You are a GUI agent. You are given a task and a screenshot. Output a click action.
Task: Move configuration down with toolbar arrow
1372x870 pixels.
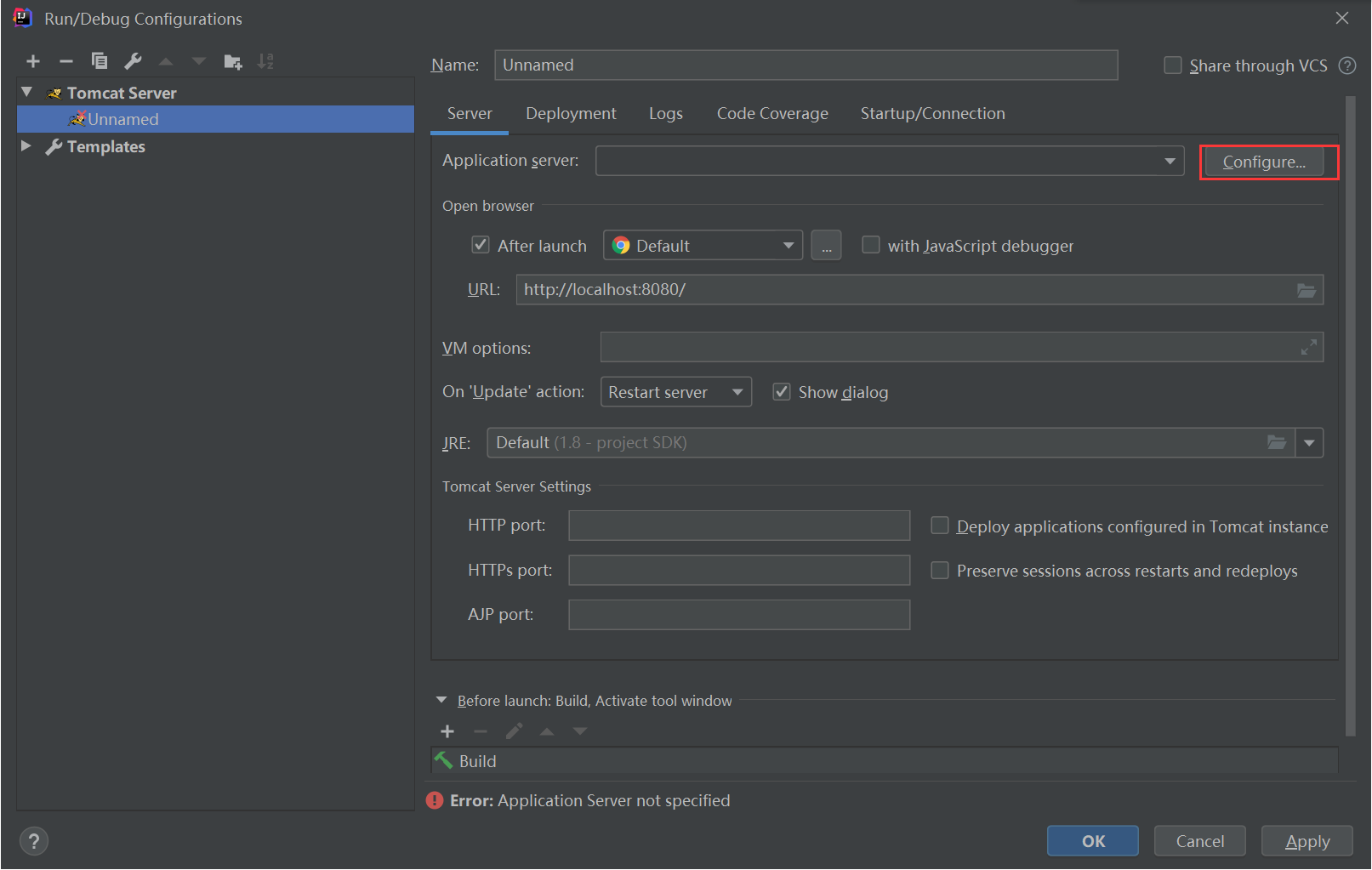click(x=199, y=61)
